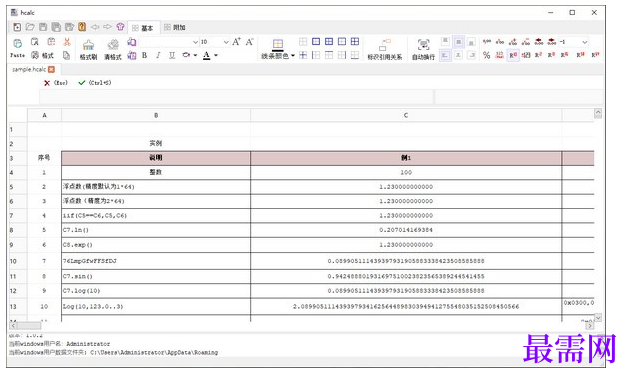This screenshot has height=380, width=635.
Task: Click cell containing C7.log(10)
Action: [156, 291]
